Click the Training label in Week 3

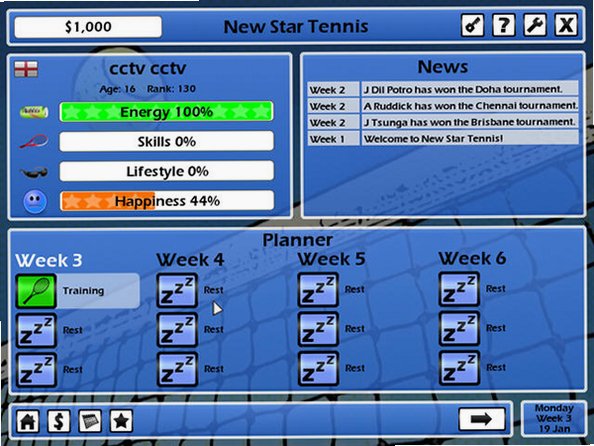(x=83, y=291)
